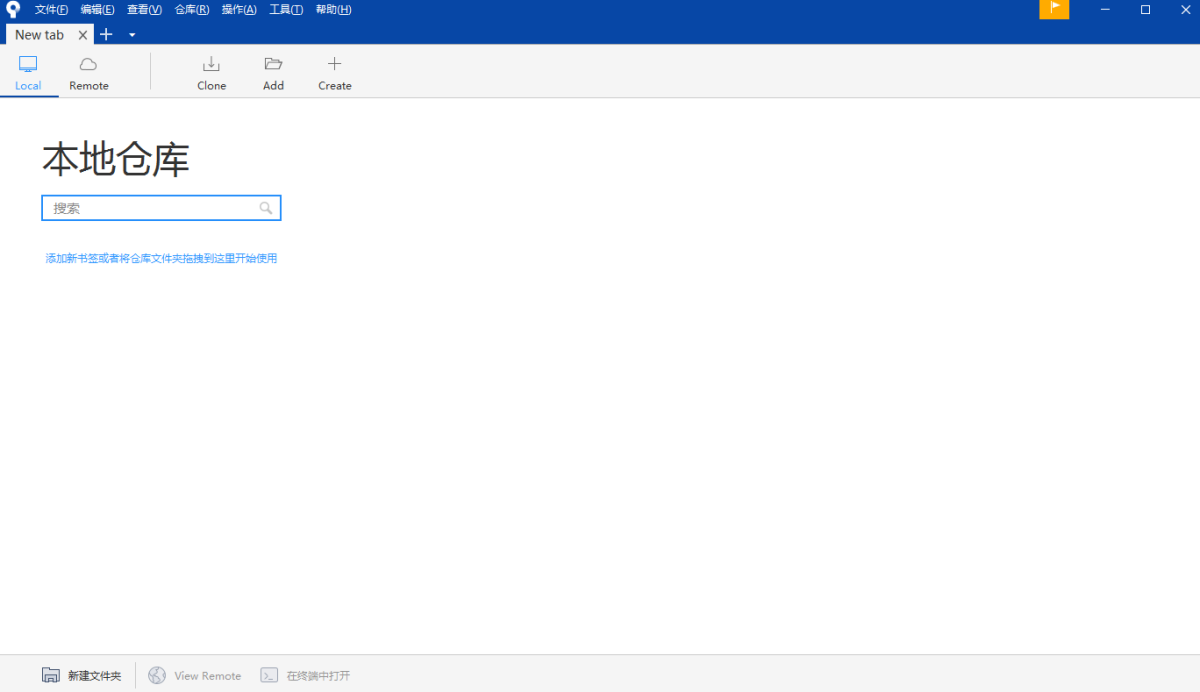Select the New tab

pos(38,34)
